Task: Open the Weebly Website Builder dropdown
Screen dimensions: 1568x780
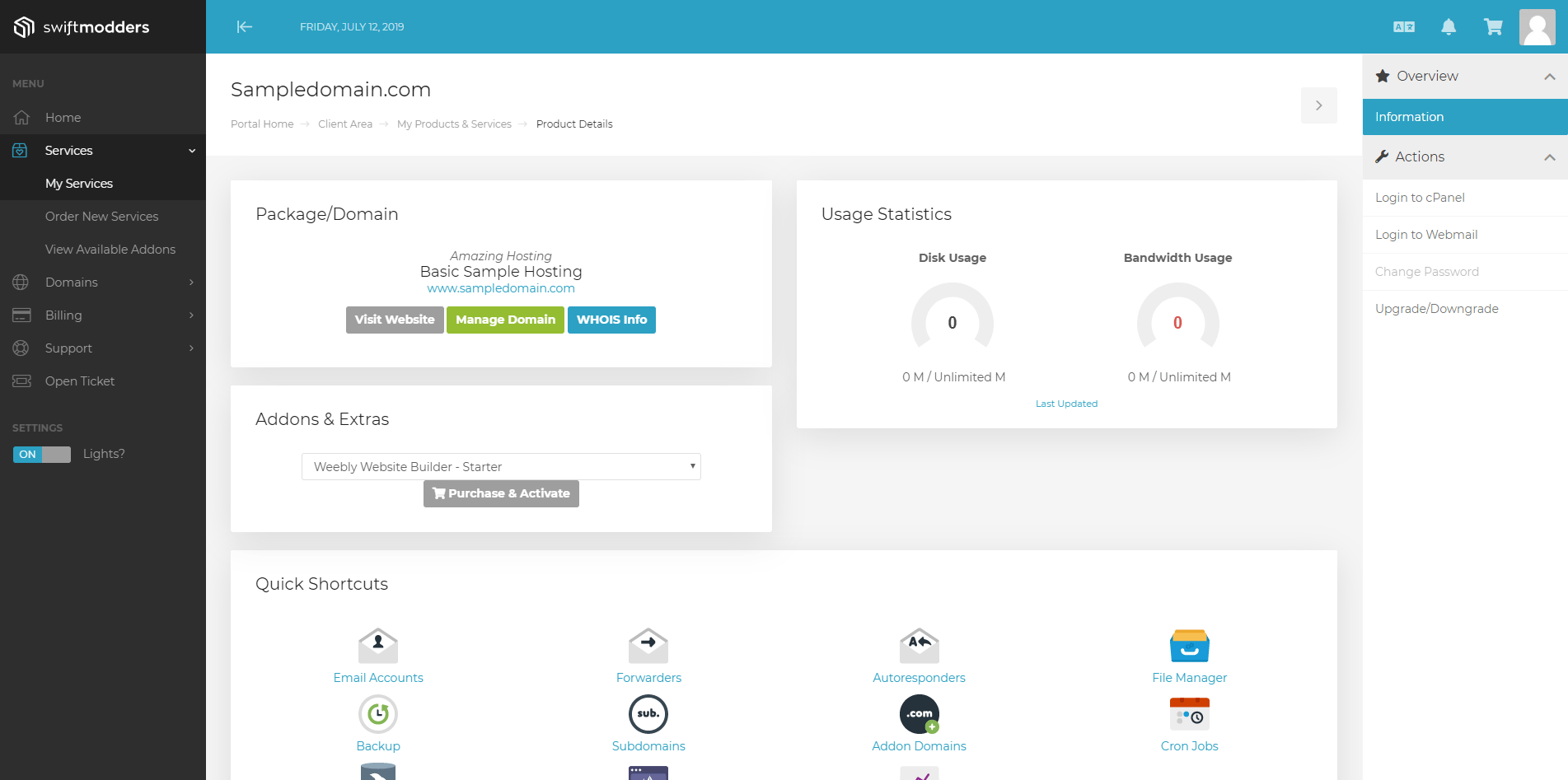Action: (501, 467)
